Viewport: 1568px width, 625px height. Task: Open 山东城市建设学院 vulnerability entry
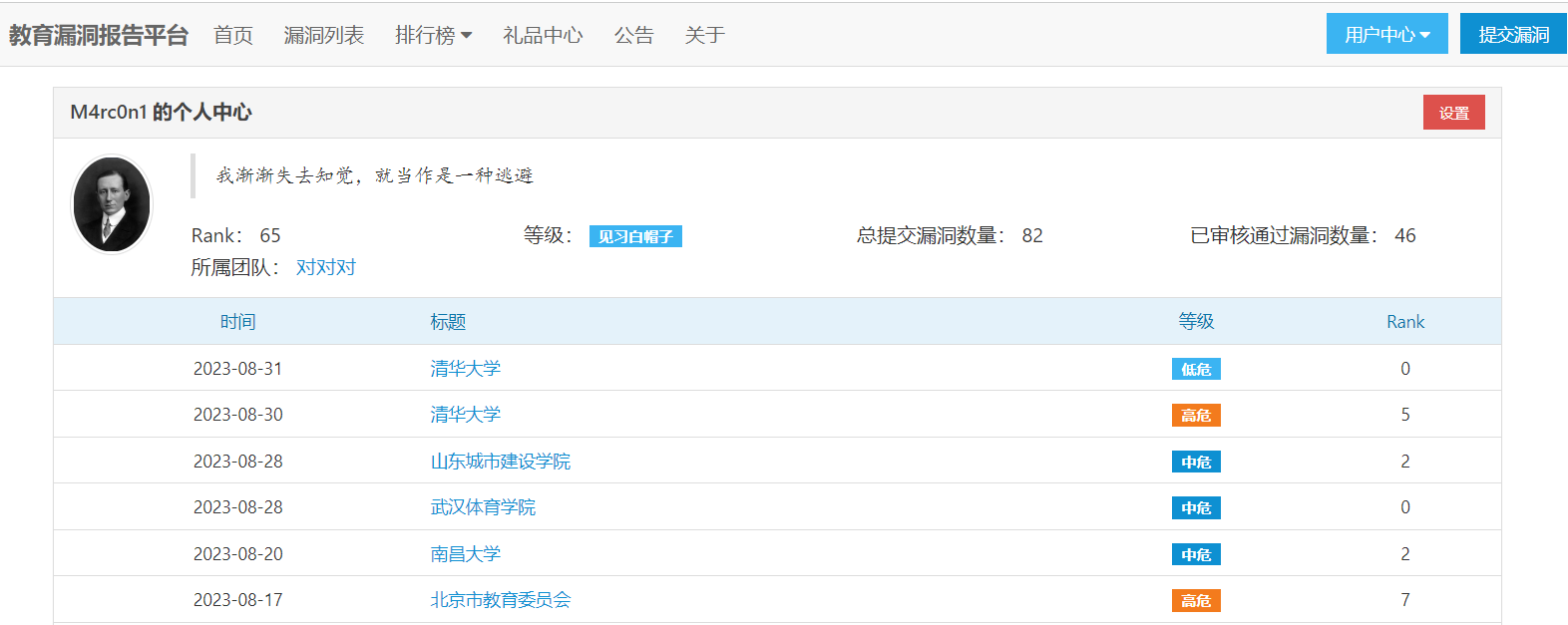point(500,462)
